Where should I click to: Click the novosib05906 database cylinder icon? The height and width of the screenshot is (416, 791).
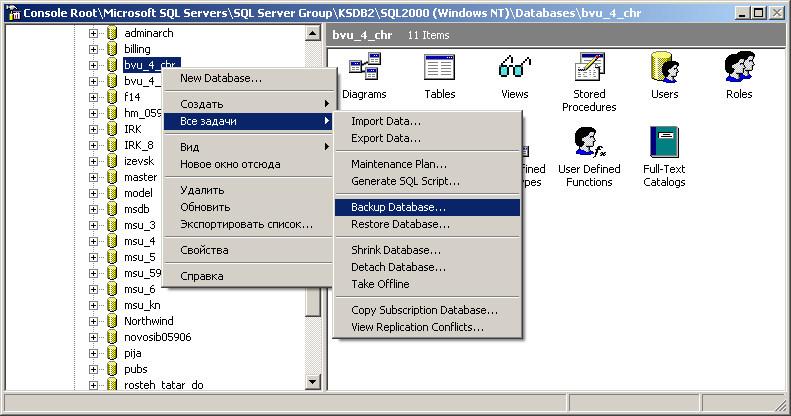[112, 337]
